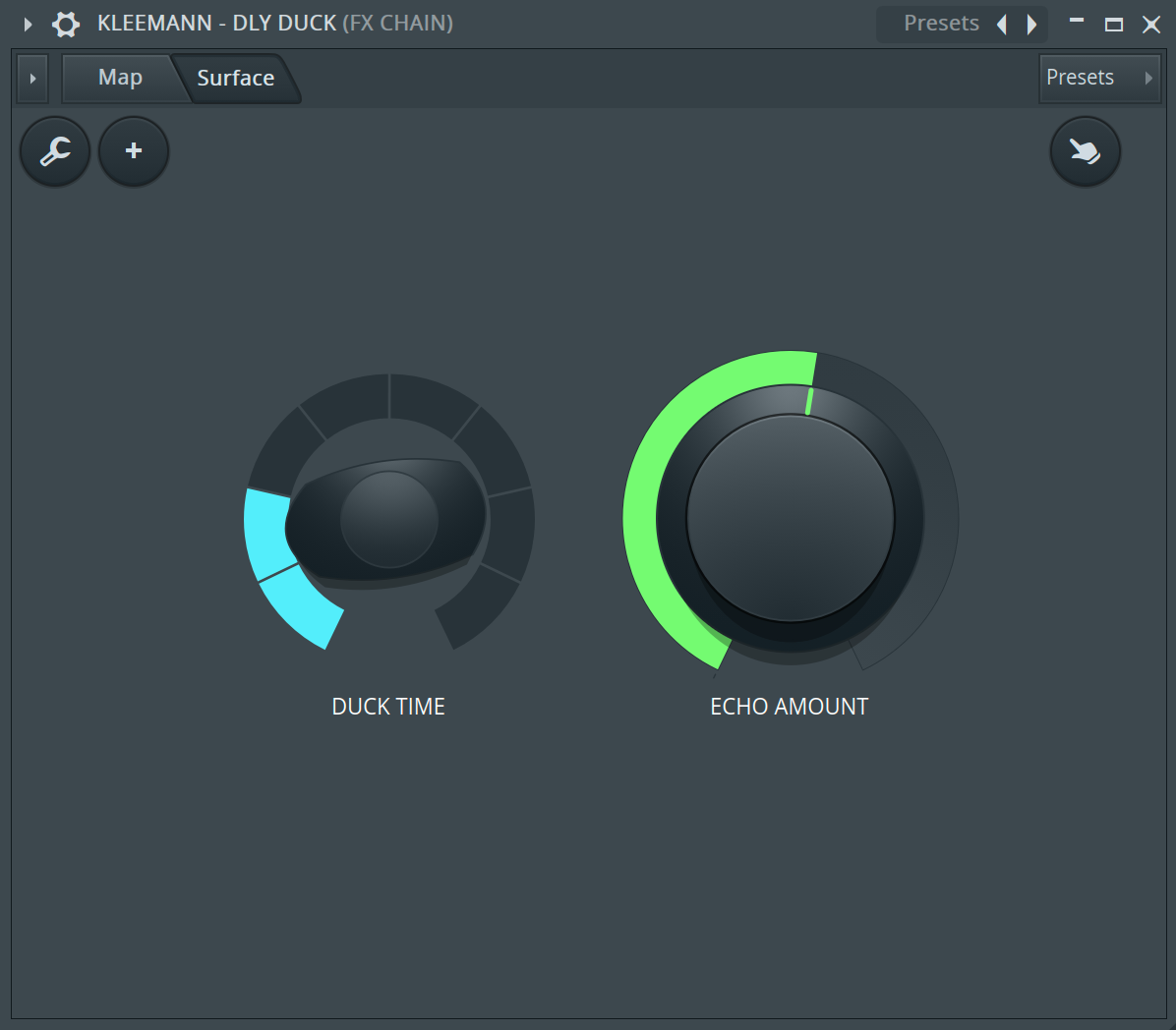The width and height of the screenshot is (1176, 1030).
Task: Toggle the multilink hand icon
Action: tap(1085, 151)
